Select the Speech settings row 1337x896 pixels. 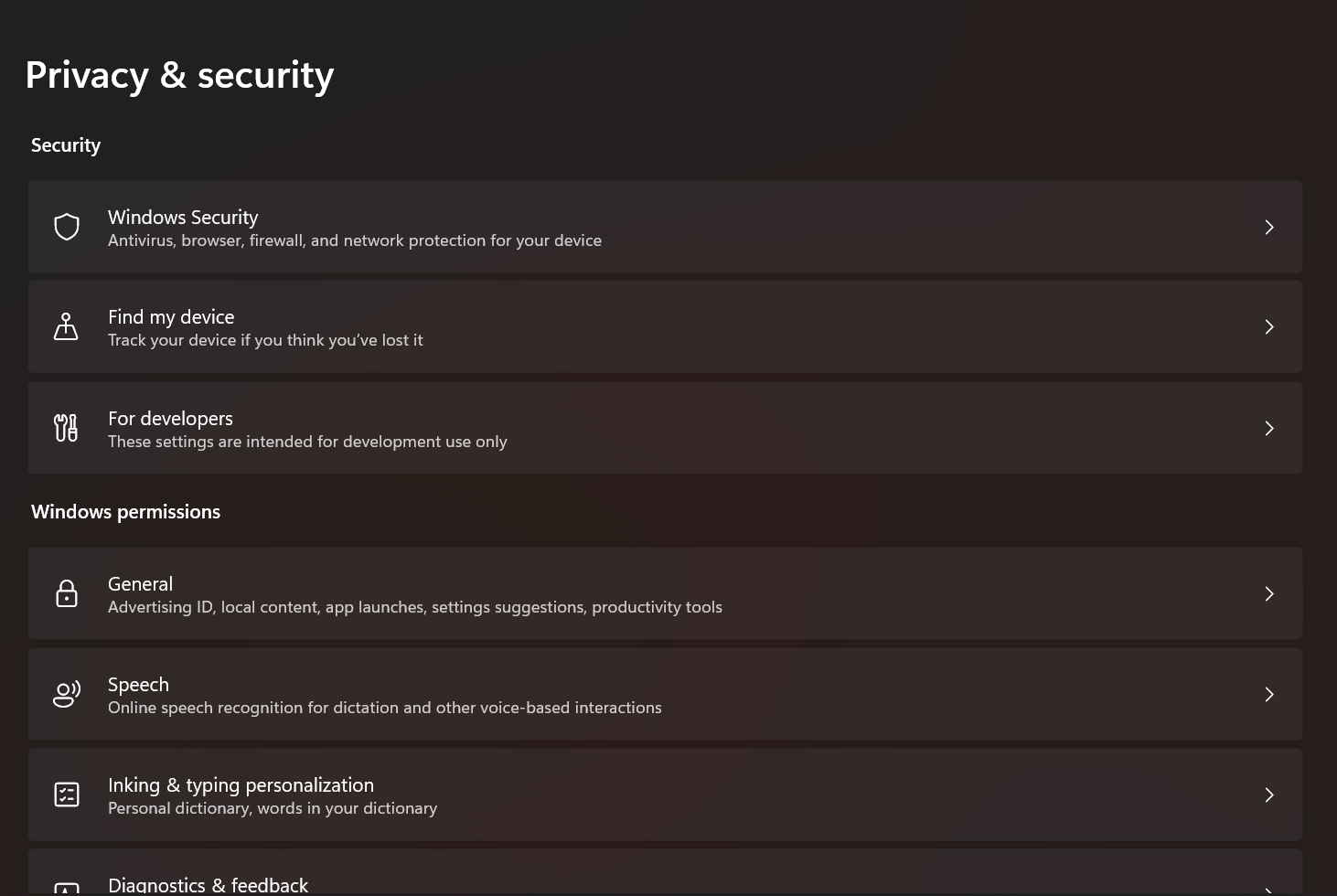[665, 694]
